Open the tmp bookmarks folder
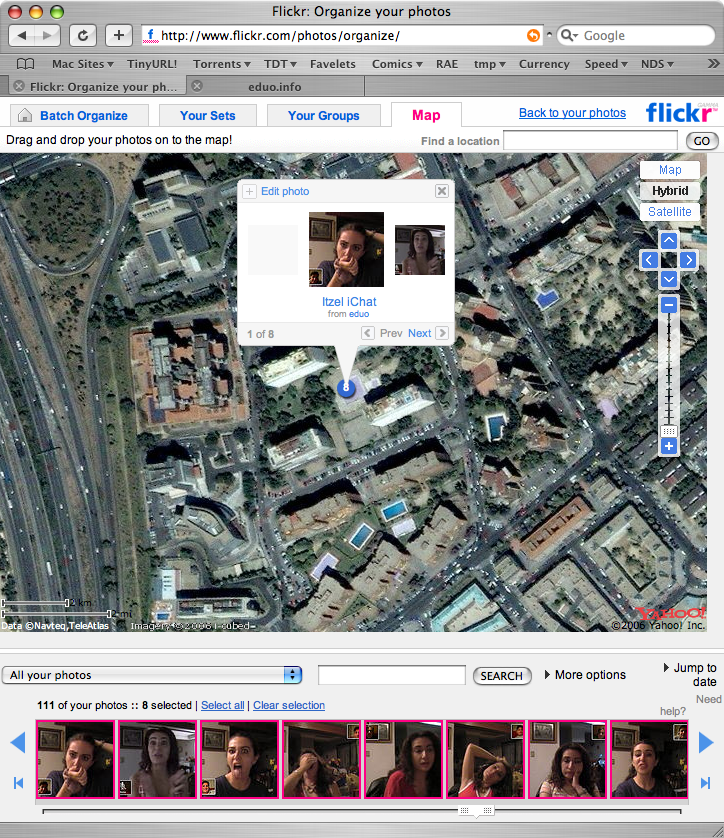724x838 pixels. [x=489, y=64]
